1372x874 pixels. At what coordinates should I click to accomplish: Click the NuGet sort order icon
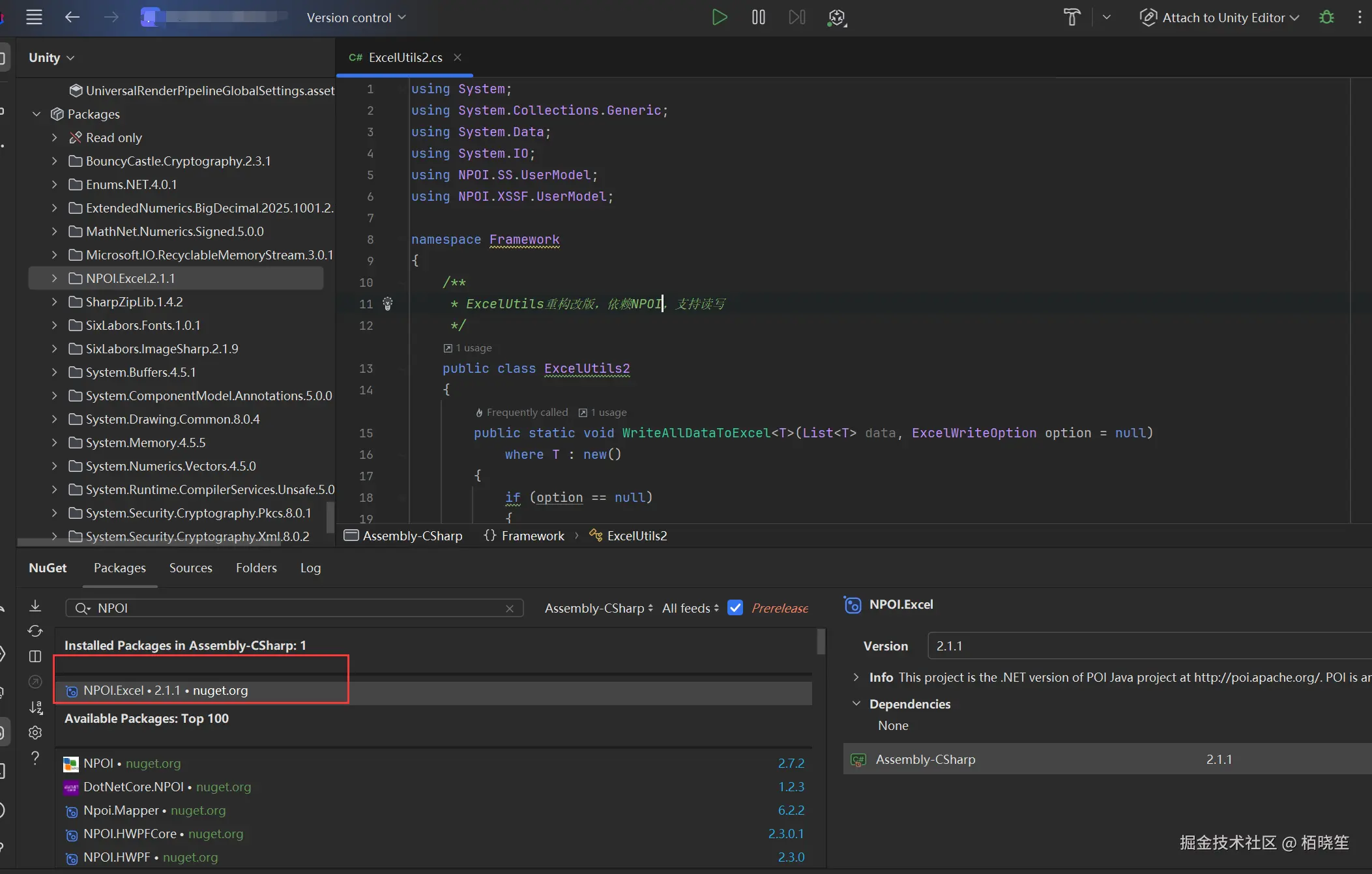[35, 707]
